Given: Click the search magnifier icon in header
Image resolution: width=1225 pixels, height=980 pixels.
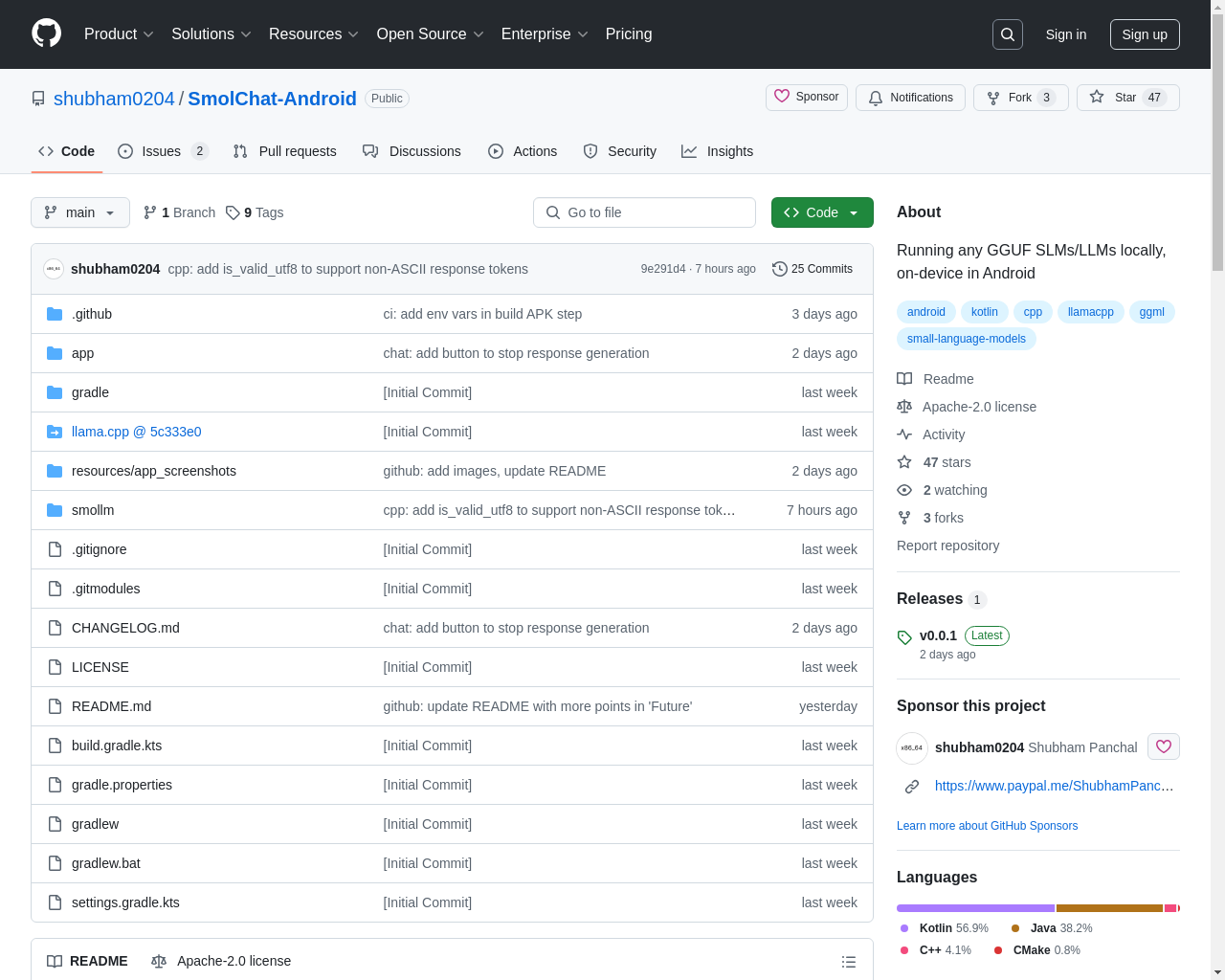Looking at the screenshot, I should (1008, 34).
